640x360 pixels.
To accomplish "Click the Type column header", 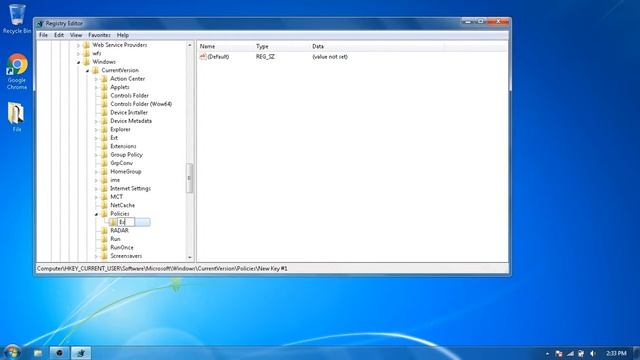I will pyautogui.click(x=281, y=47).
